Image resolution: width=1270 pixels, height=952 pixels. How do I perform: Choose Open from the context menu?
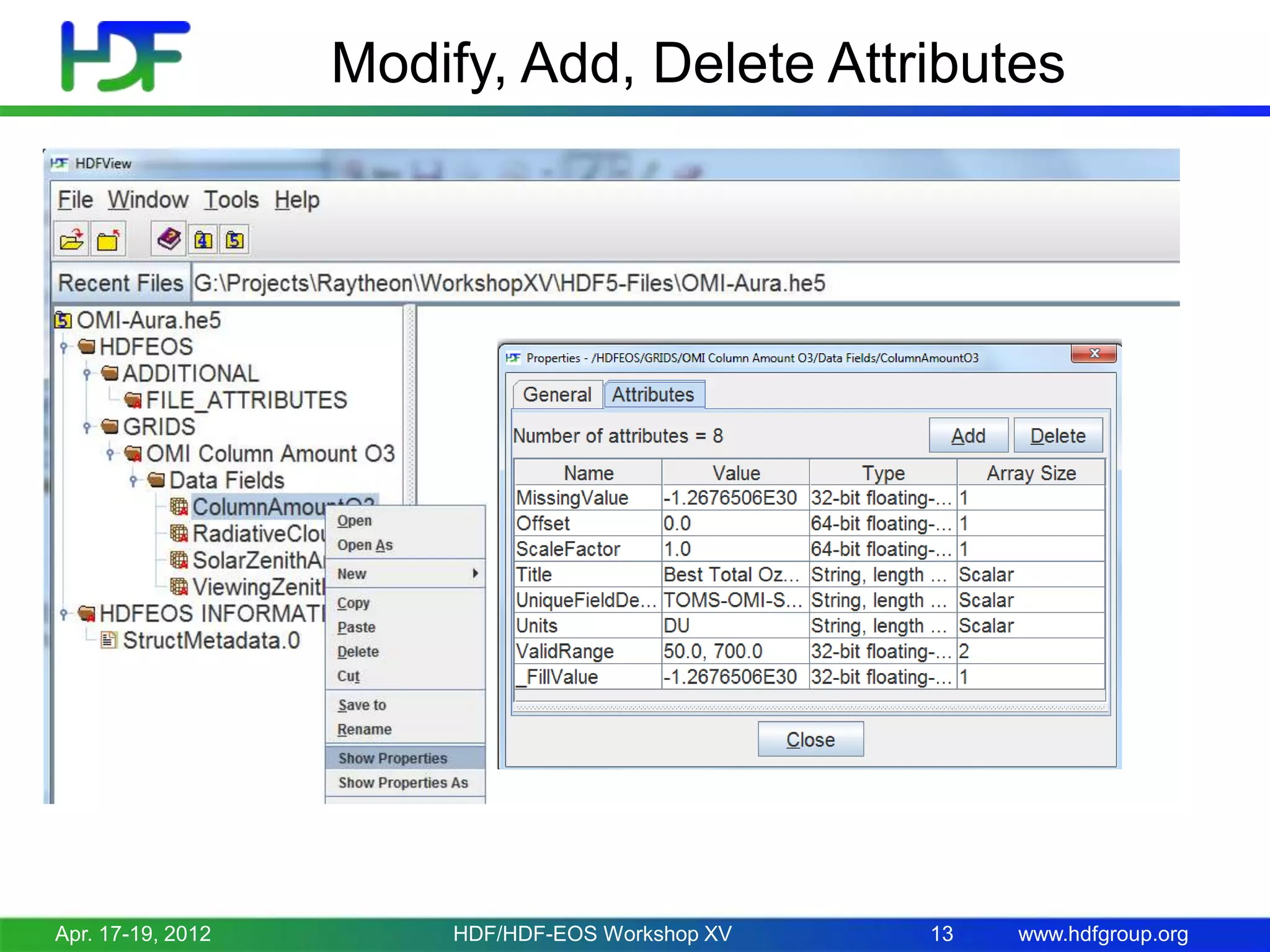(405, 521)
